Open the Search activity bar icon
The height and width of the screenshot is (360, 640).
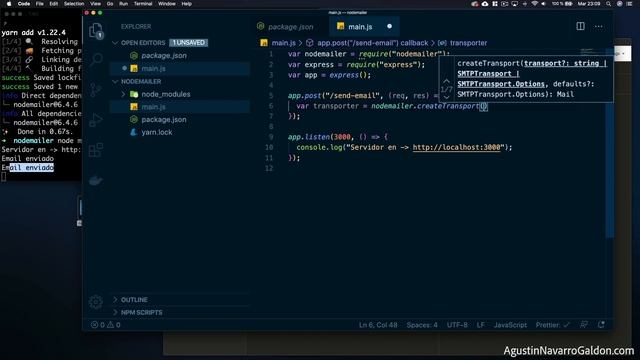(96, 60)
